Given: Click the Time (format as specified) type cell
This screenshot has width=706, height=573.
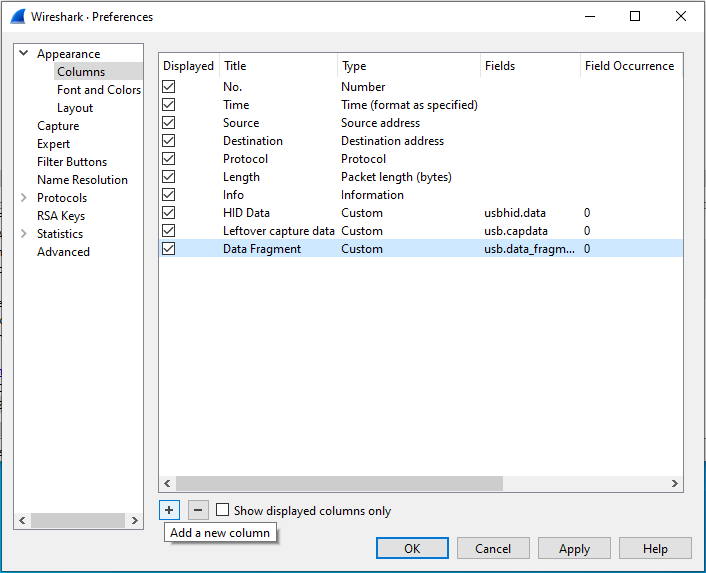Looking at the screenshot, I should pyautogui.click(x=409, y=104).
